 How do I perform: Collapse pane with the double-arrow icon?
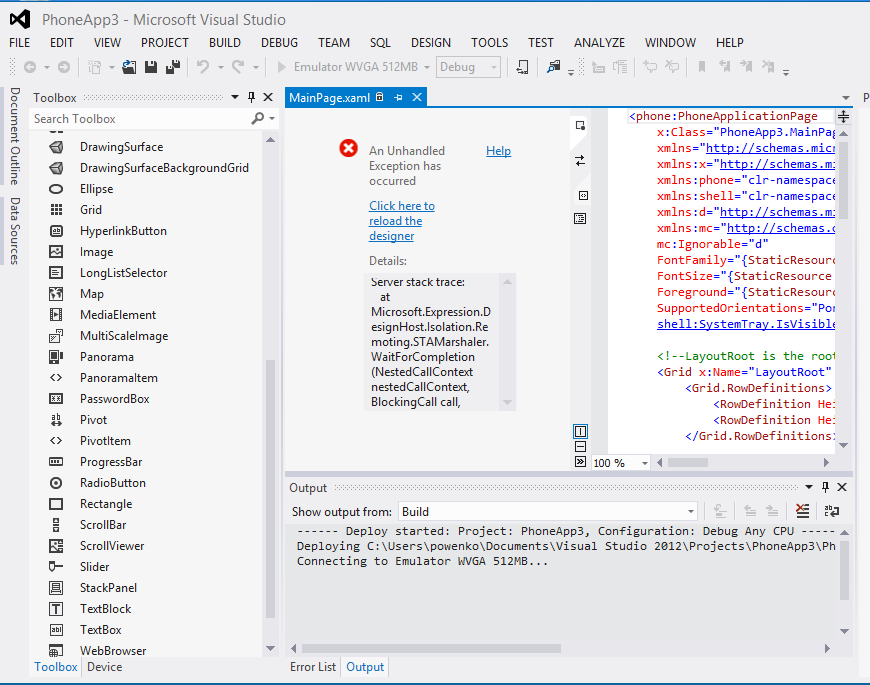(580, 461)
